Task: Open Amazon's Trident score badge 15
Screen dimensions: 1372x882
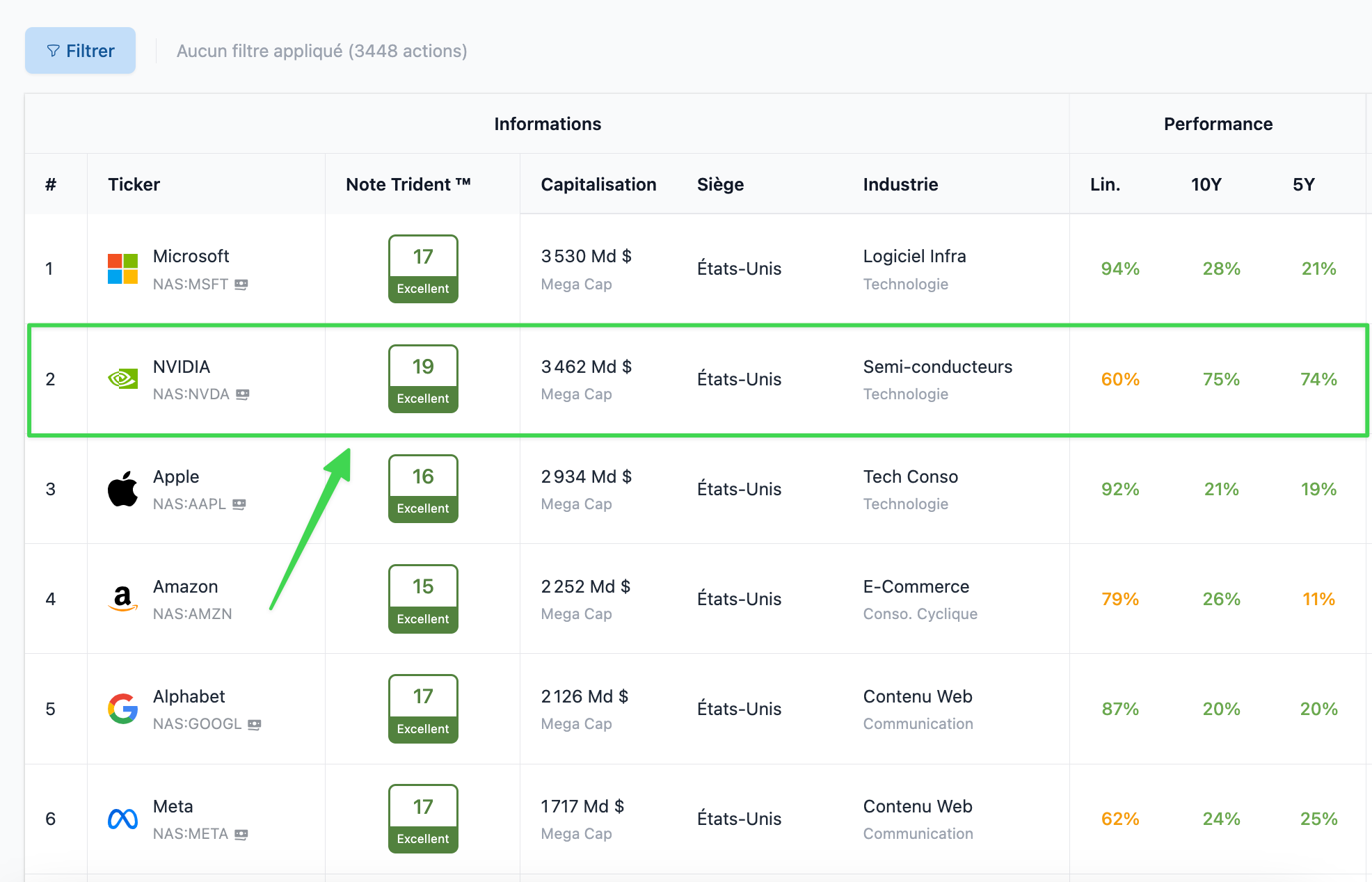Action: point(423,598)
